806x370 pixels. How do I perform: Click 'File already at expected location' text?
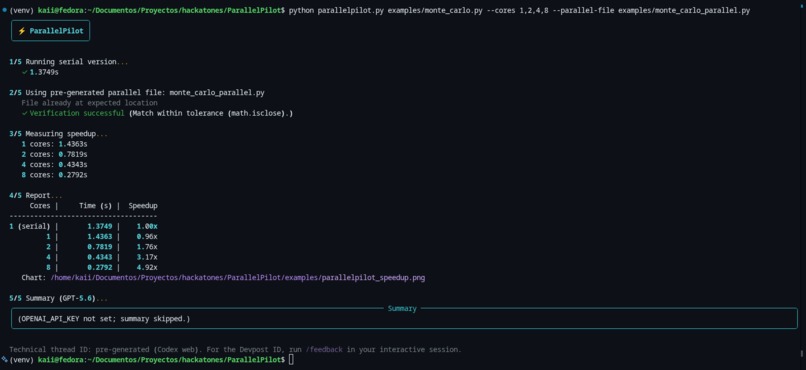click(89, 103)
